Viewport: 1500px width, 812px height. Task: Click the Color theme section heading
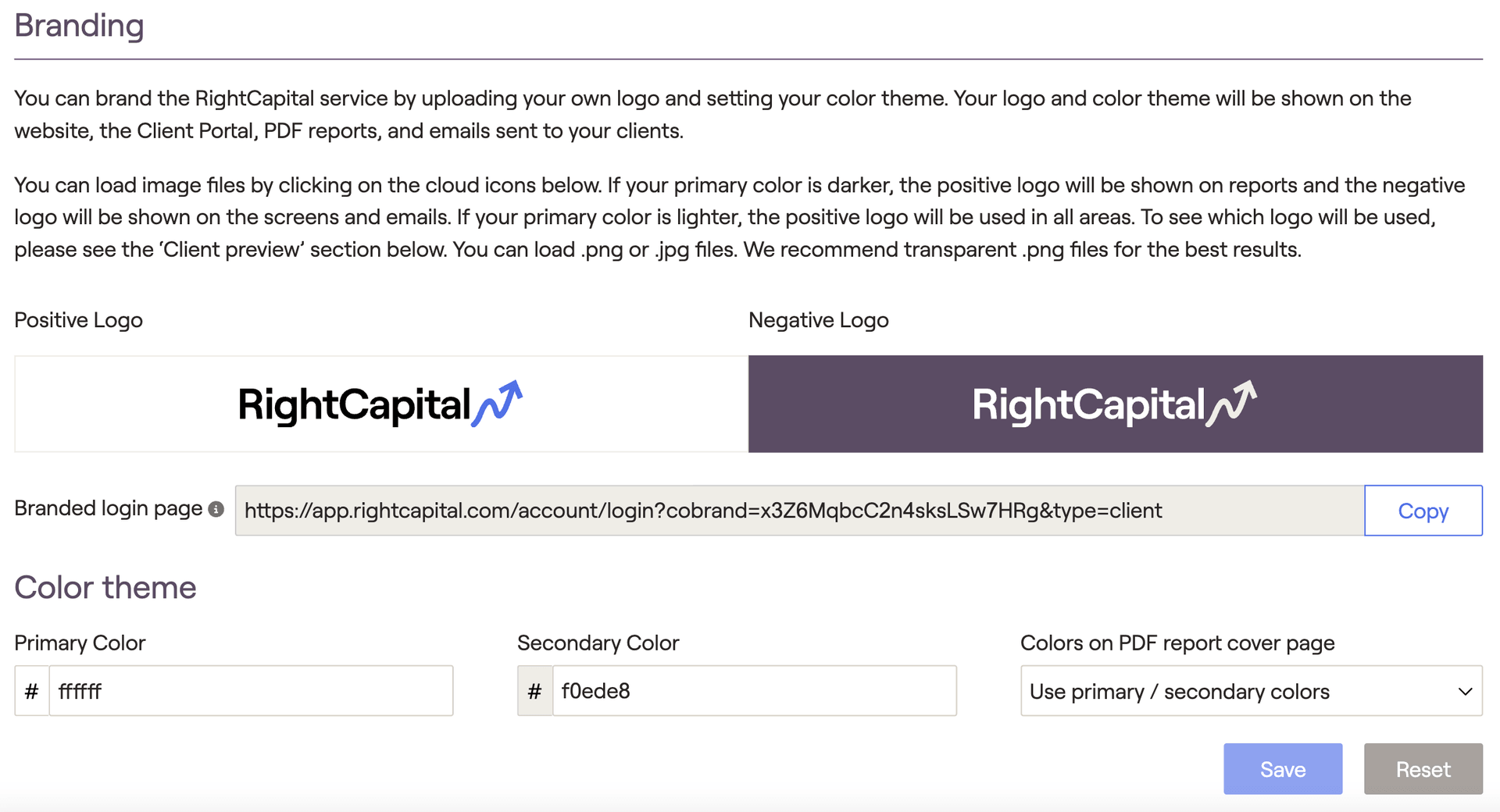[x=105, y=587]
